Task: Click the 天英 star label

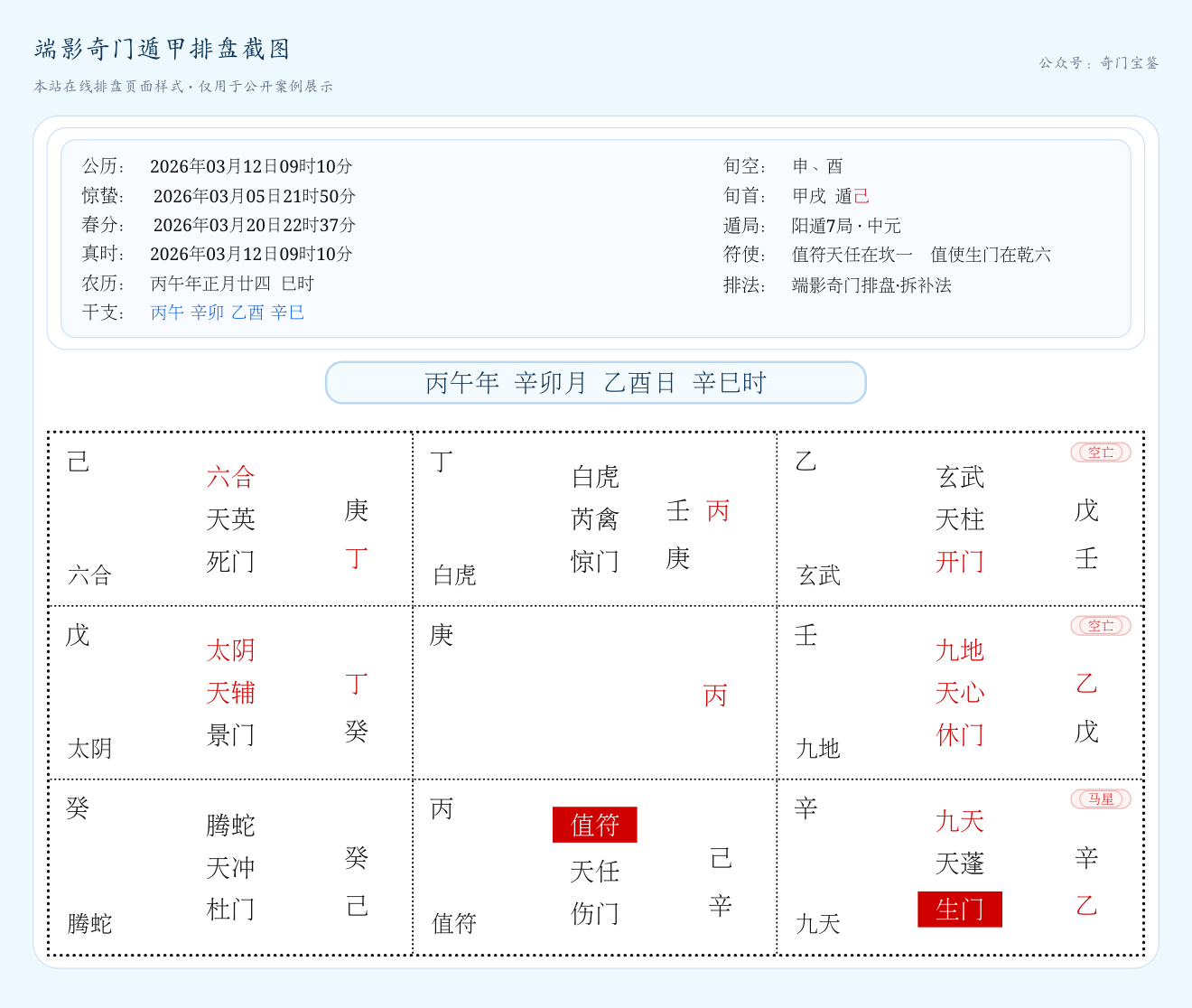Action: coord(231,519)
